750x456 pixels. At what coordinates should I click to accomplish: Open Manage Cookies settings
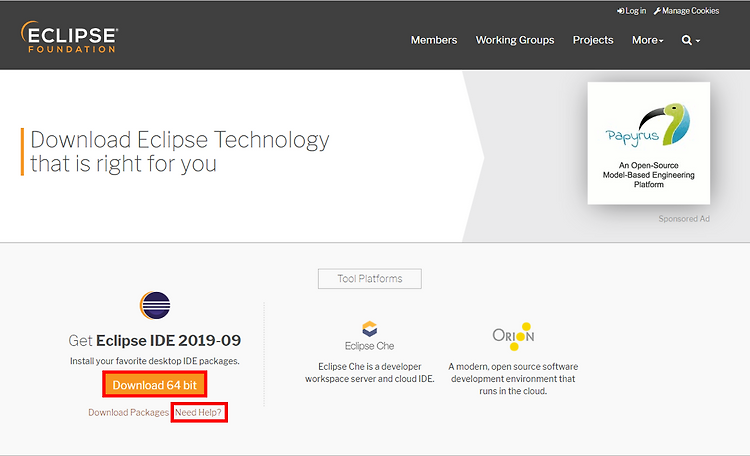[x=686, y=11]
